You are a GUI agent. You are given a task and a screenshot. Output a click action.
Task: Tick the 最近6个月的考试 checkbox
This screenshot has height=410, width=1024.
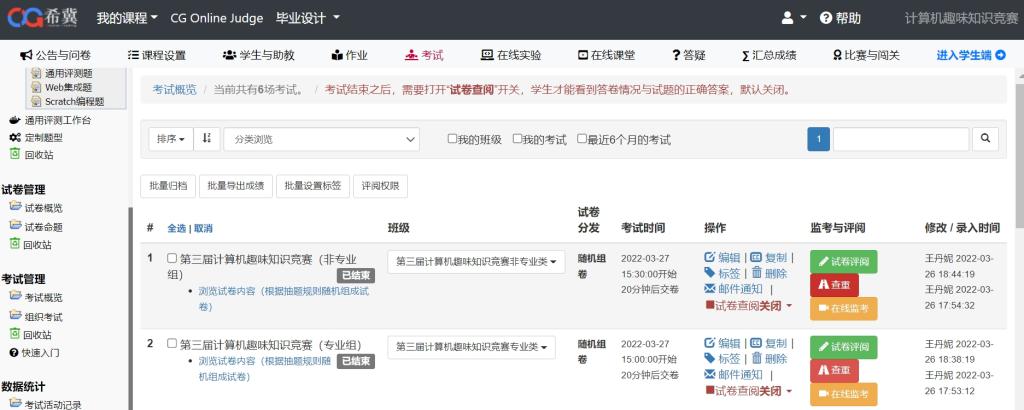point(582,139)
